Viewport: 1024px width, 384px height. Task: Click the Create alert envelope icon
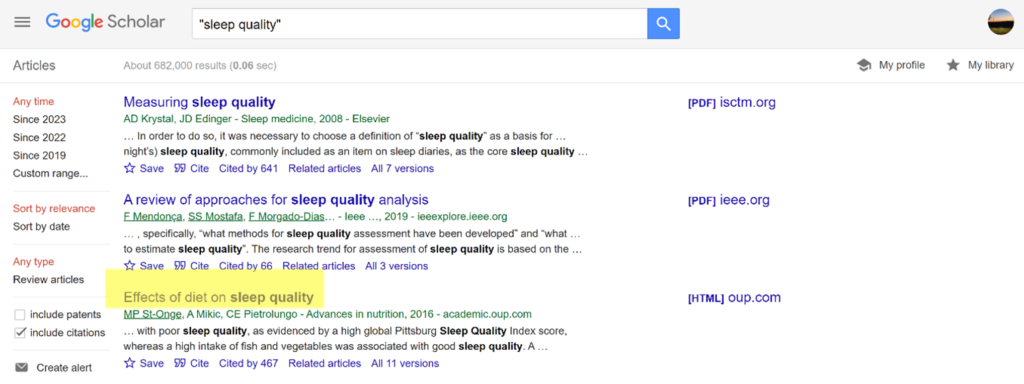pyautogui.click(x=22, y=368)
